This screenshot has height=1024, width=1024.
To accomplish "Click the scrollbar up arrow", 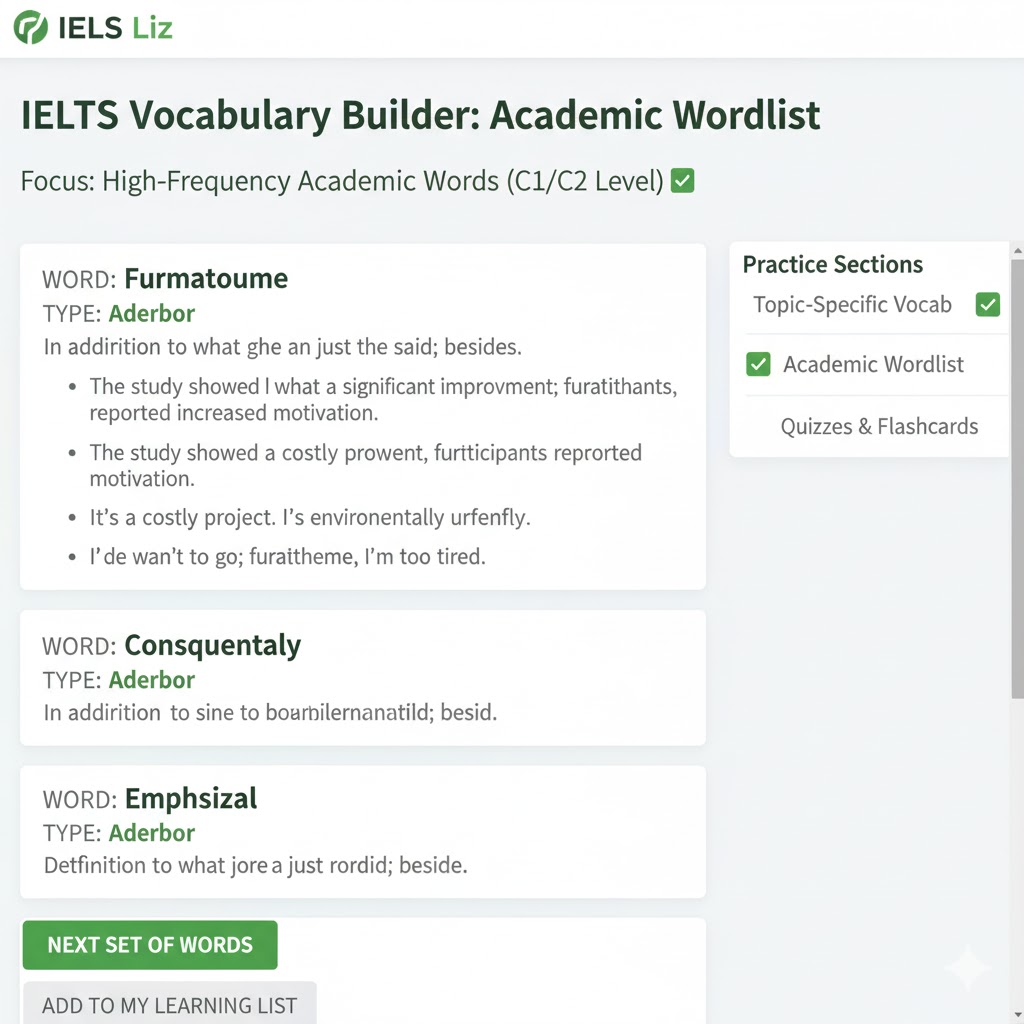I will 1017,250.
